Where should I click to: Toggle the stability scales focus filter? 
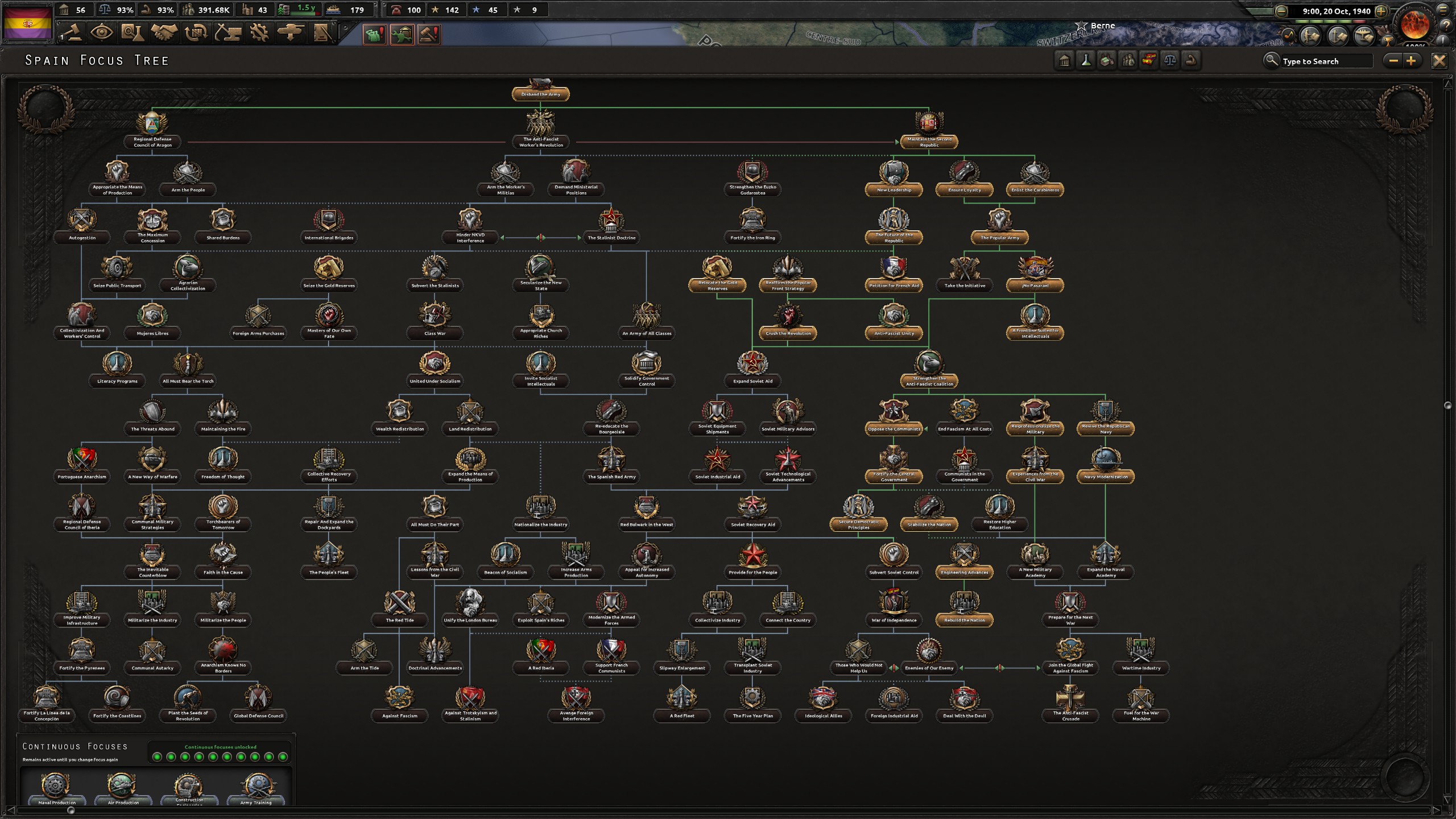coord(1170,60)
